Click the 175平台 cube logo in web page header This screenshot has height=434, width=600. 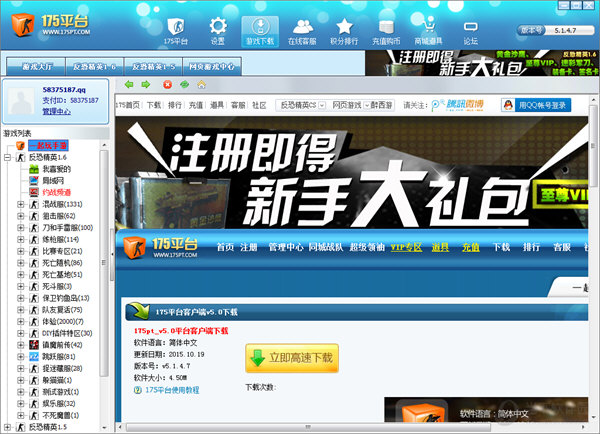[134, 247]
